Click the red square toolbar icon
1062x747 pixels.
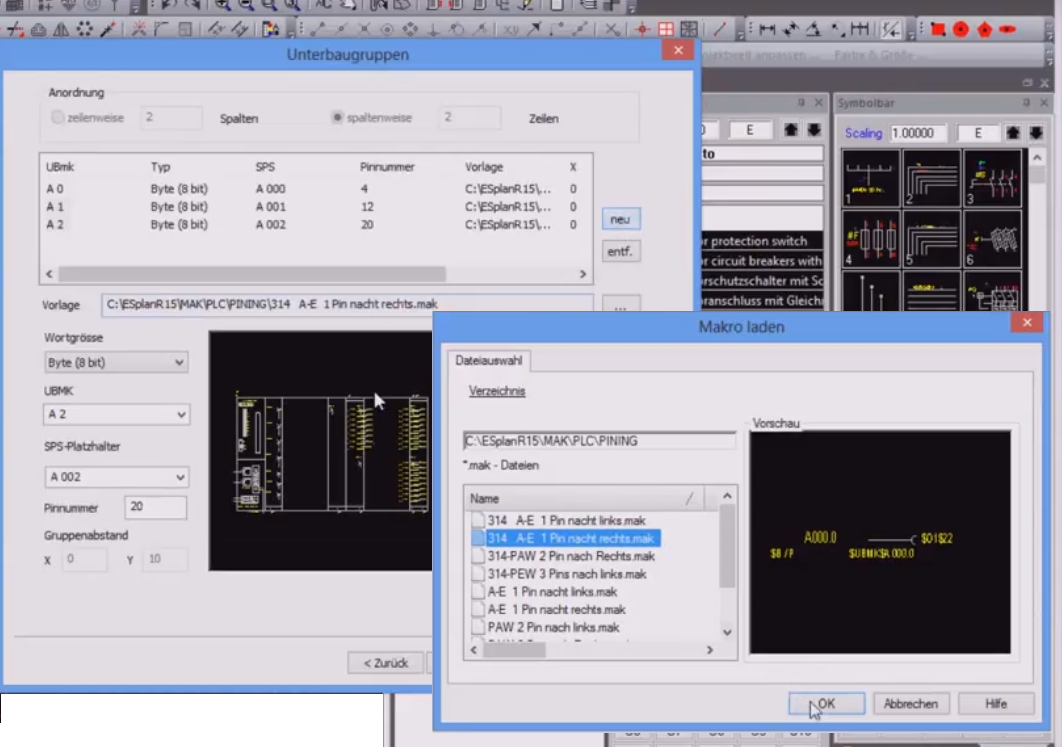[x=937, y=29]
